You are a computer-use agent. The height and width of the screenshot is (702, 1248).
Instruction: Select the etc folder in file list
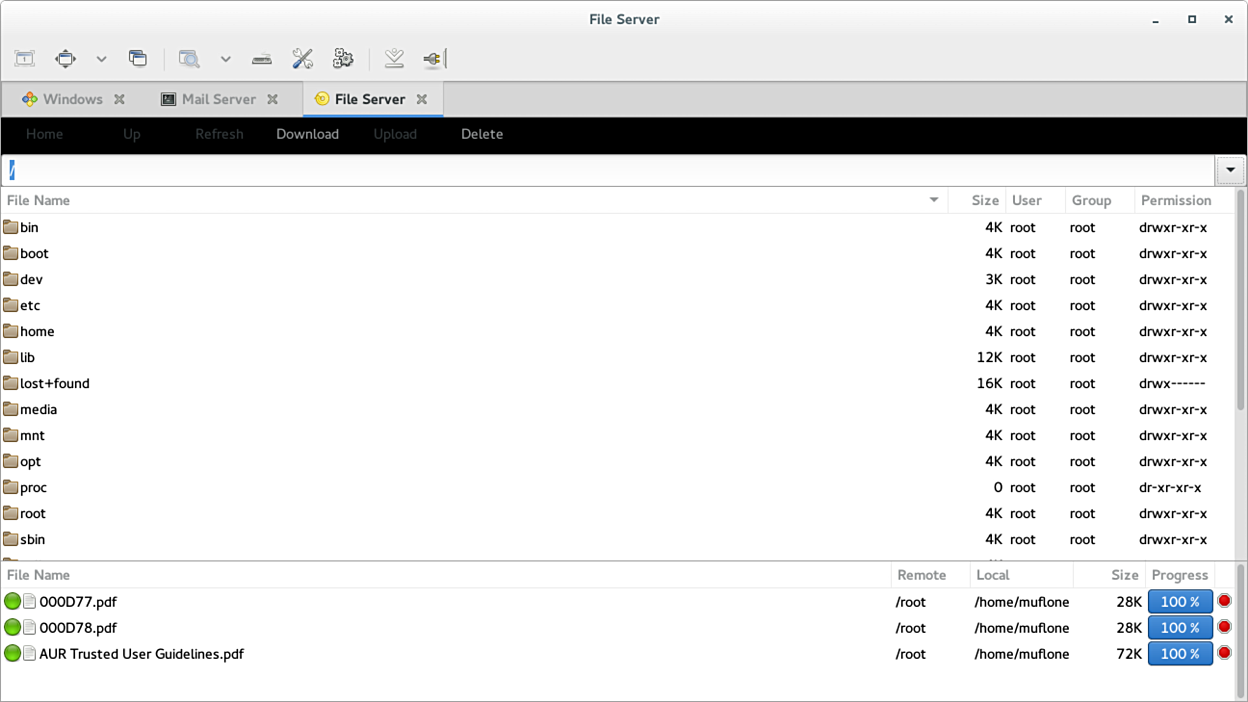[30, 305]
